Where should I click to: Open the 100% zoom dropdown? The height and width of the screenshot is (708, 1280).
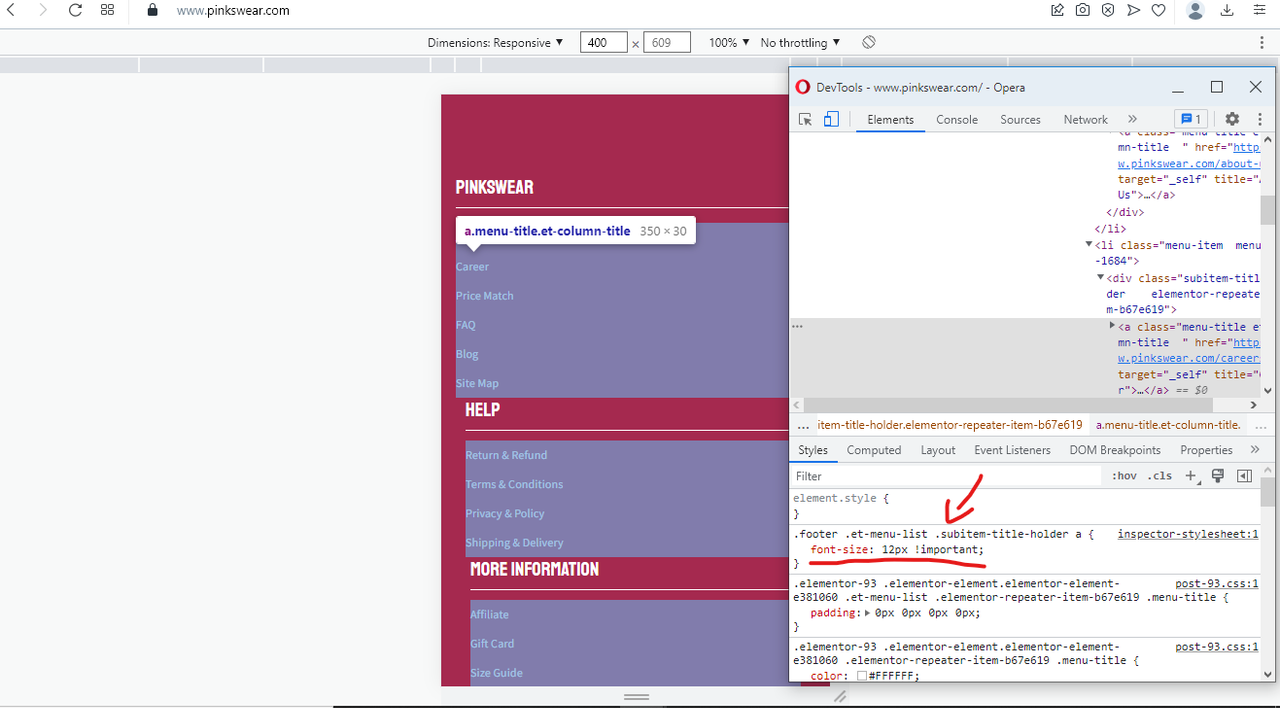coord(729,43)
